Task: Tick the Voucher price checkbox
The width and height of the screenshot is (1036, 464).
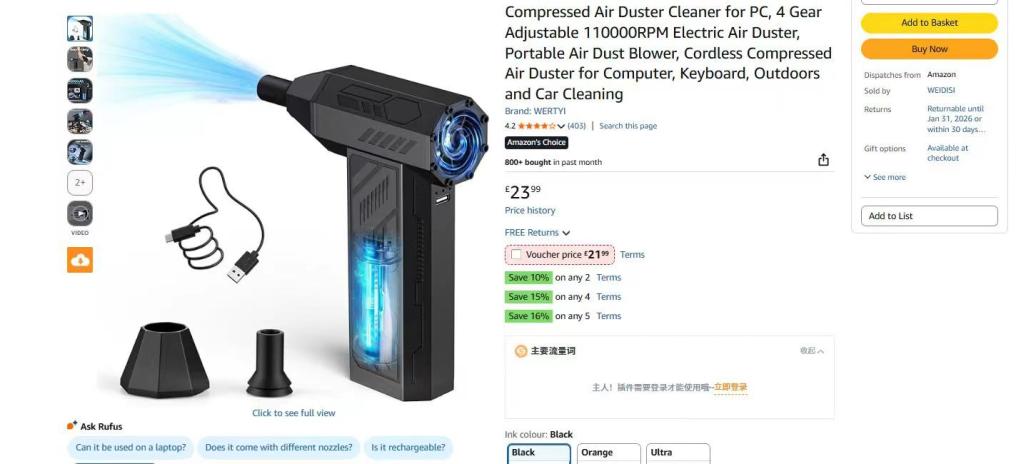Action: tap(516, 254)
